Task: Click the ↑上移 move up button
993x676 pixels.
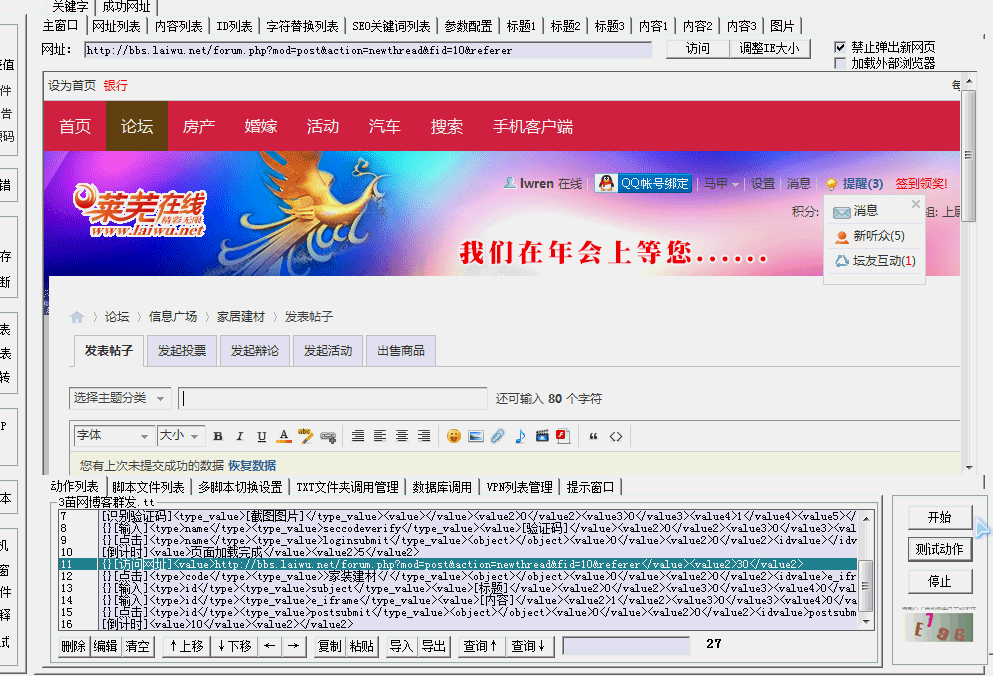Action: [186, 646]
